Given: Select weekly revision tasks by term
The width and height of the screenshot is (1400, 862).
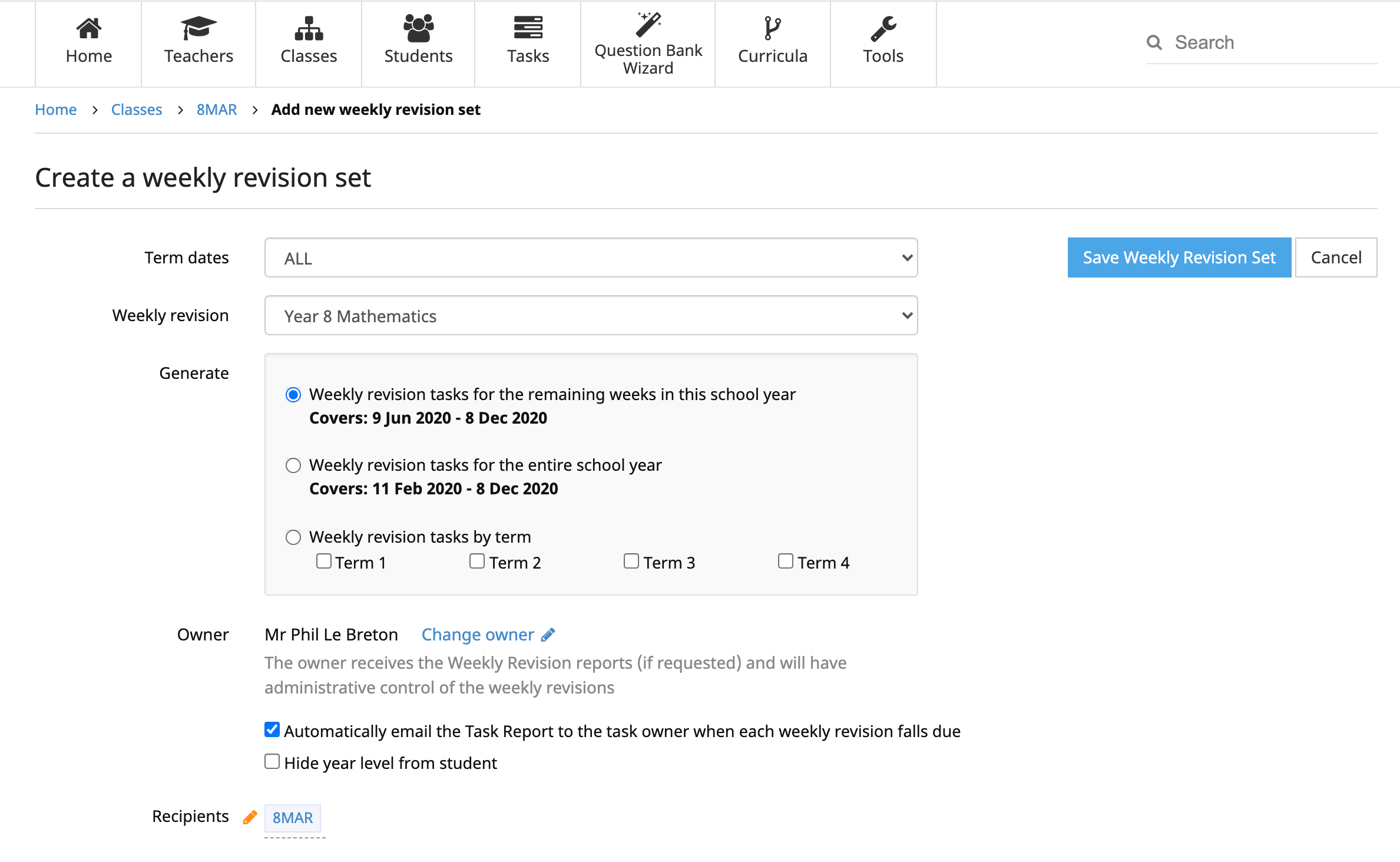Looking at the screenshot, I should point(293,537).
